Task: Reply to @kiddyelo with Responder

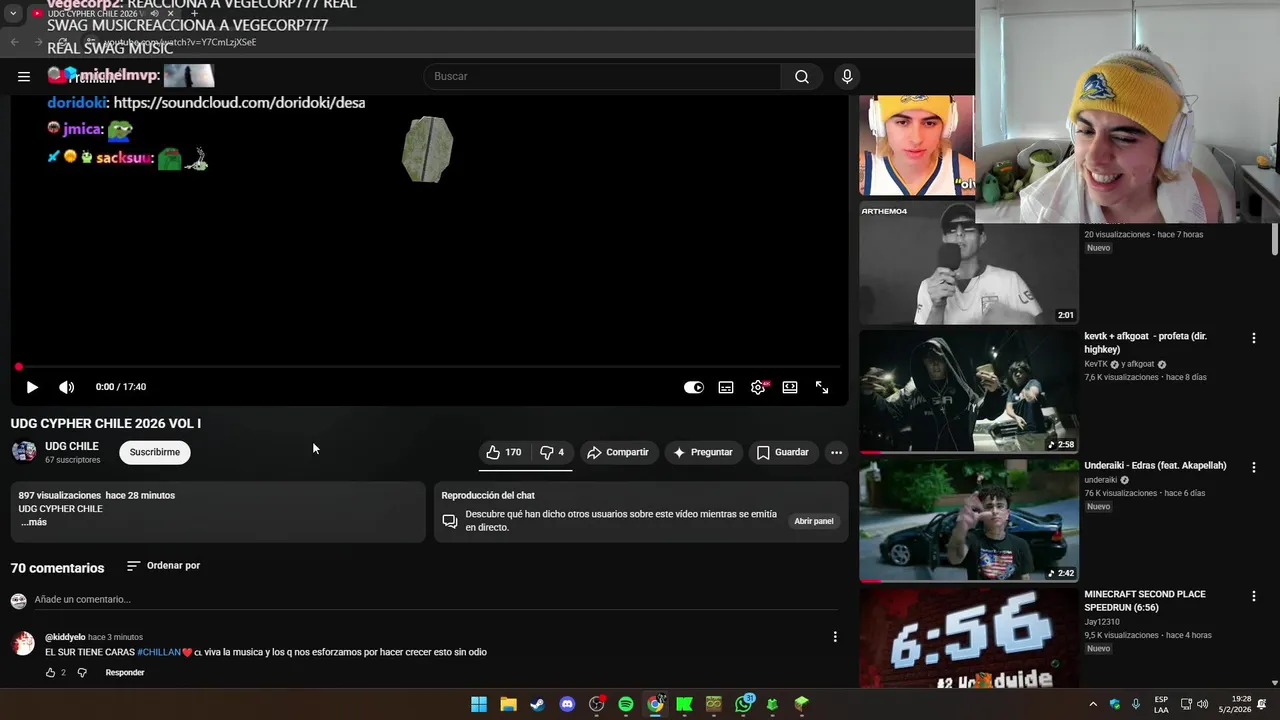Action: click(x=125, y=673)
